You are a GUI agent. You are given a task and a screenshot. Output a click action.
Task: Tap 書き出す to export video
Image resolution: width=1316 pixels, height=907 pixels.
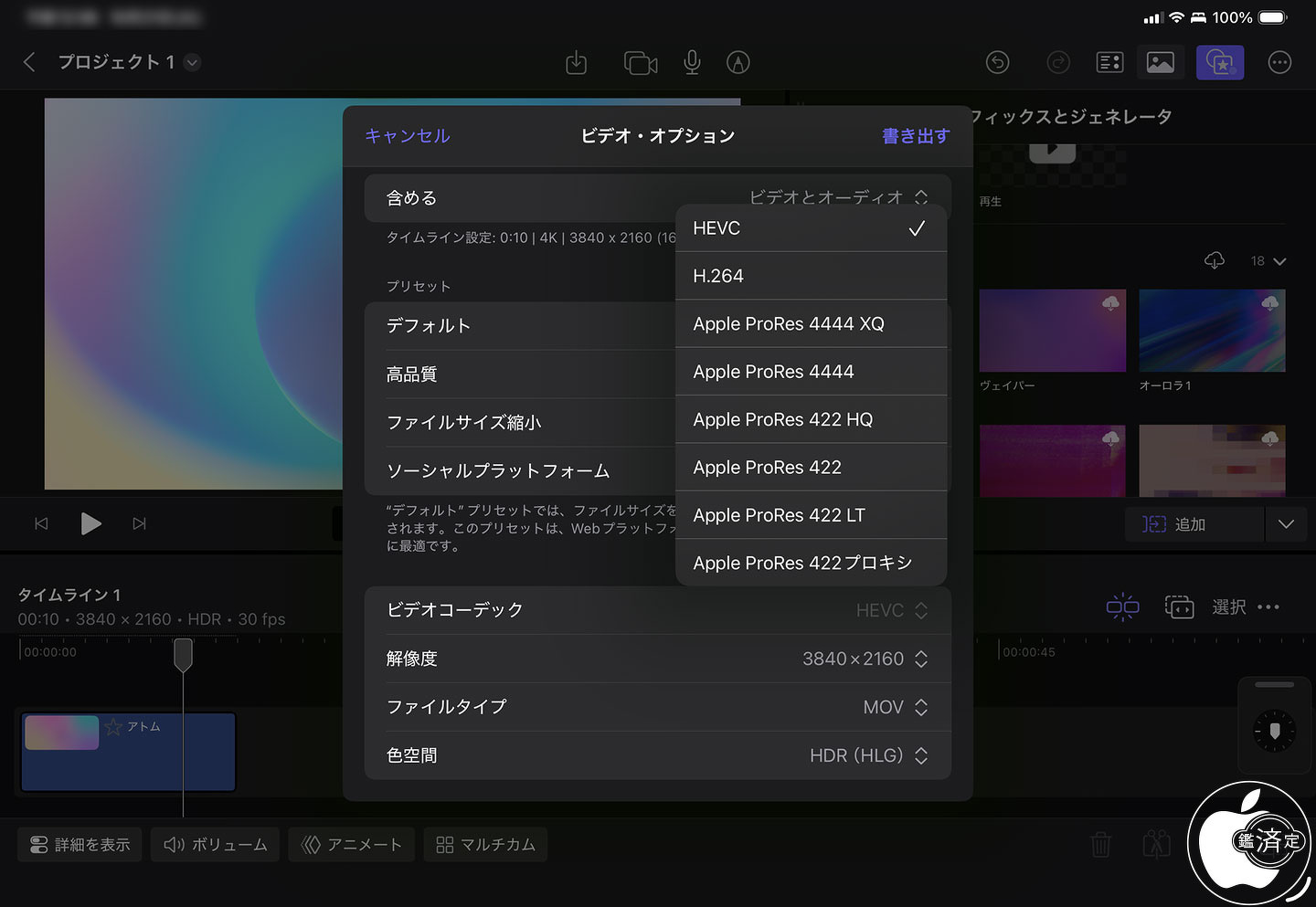pyautogui.click(x=915, y=136)
